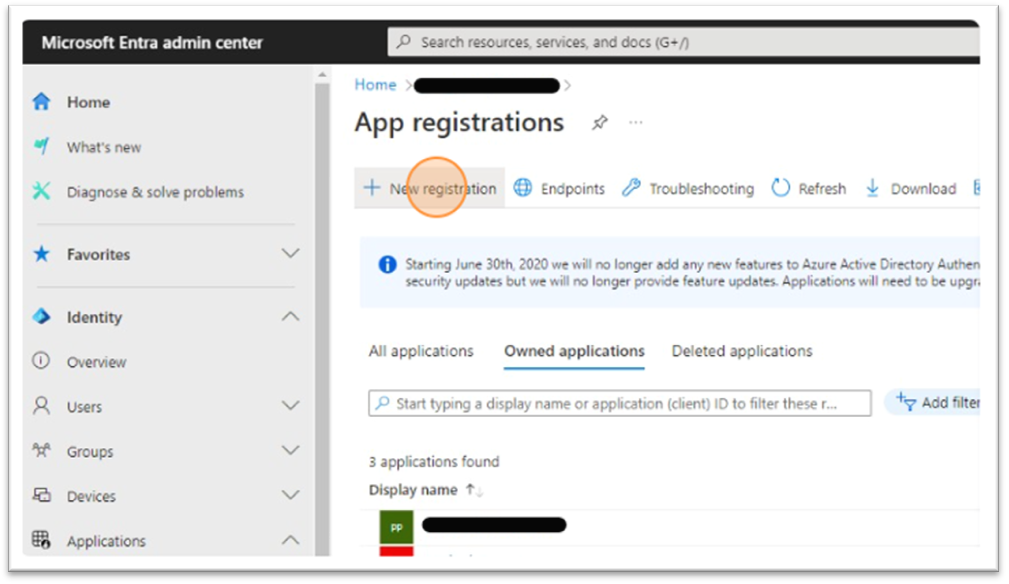The width and height of the screenshot is (1009, 584).
Task: Open the ellipsis menu next to title
Action: [x=635, y=123]
